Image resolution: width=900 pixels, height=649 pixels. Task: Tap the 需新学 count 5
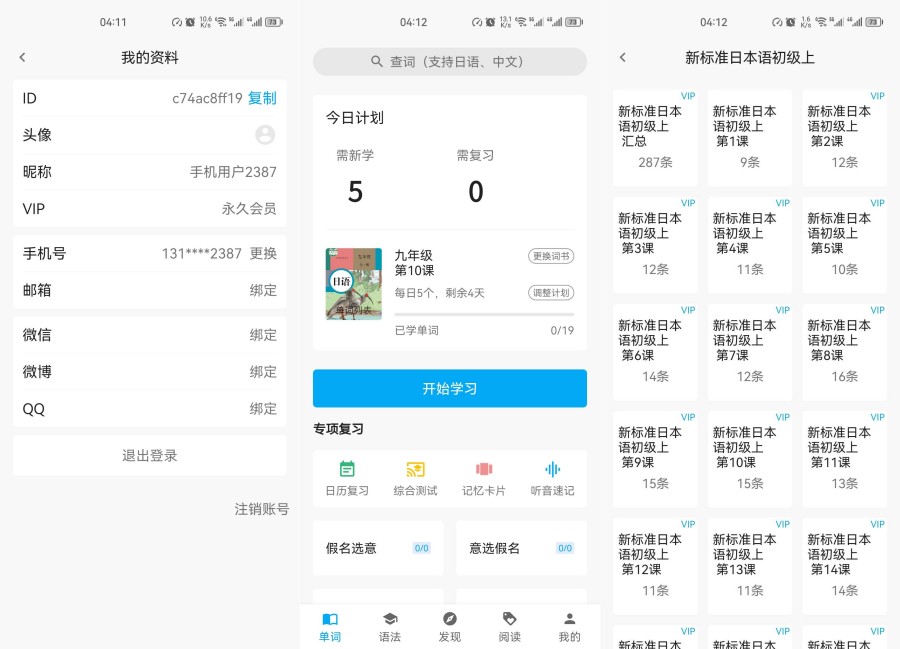pyautogui.click(x=355, y=192)
